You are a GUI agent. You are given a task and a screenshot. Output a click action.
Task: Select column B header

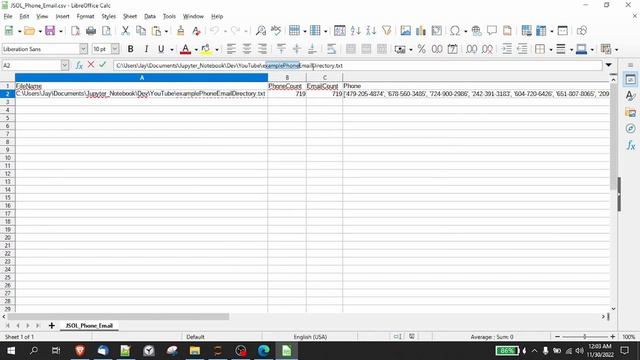(x=287, y=78)
